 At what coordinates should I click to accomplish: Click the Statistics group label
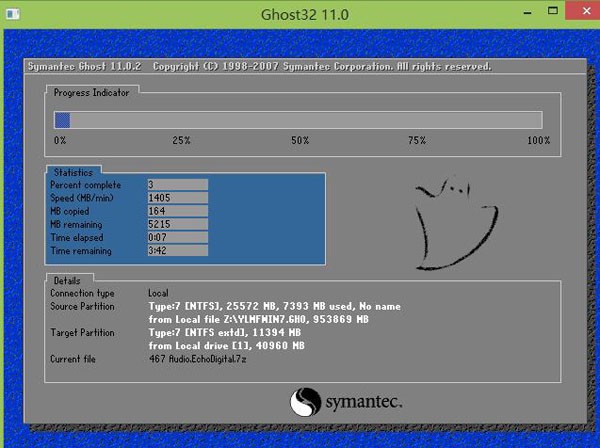[73, 173]
